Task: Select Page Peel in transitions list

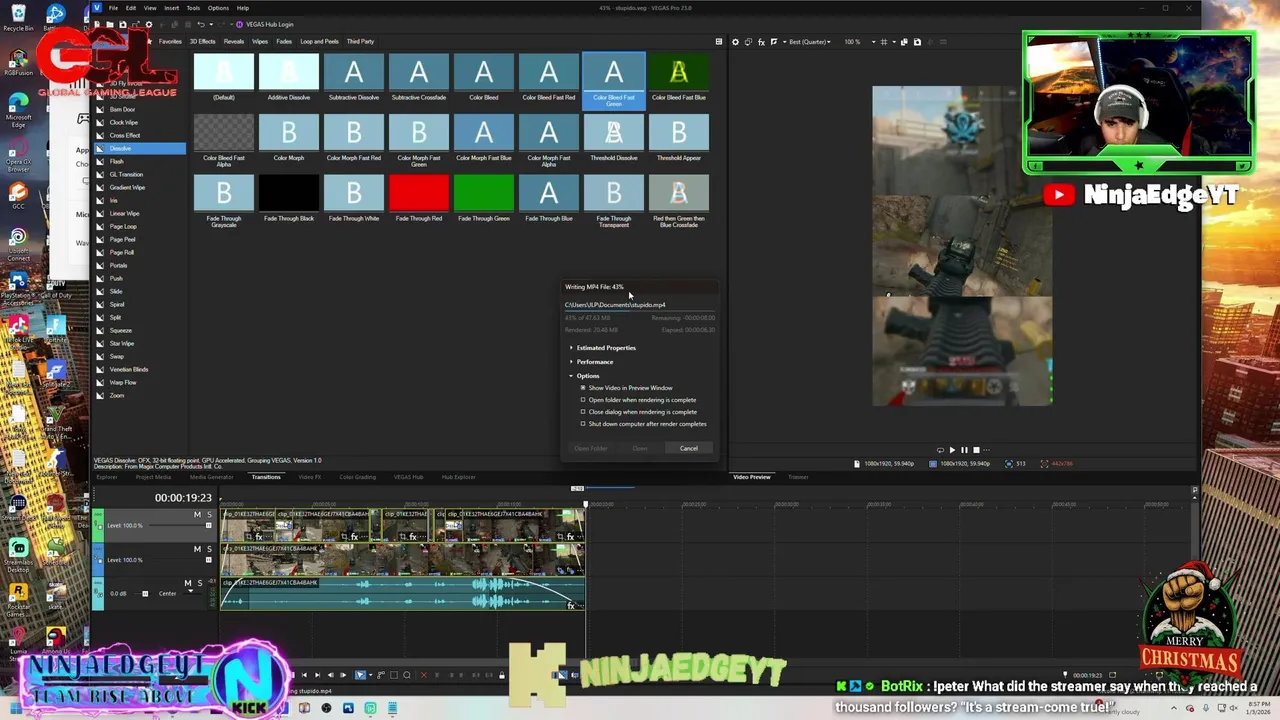Action: [x=122, y=239]
